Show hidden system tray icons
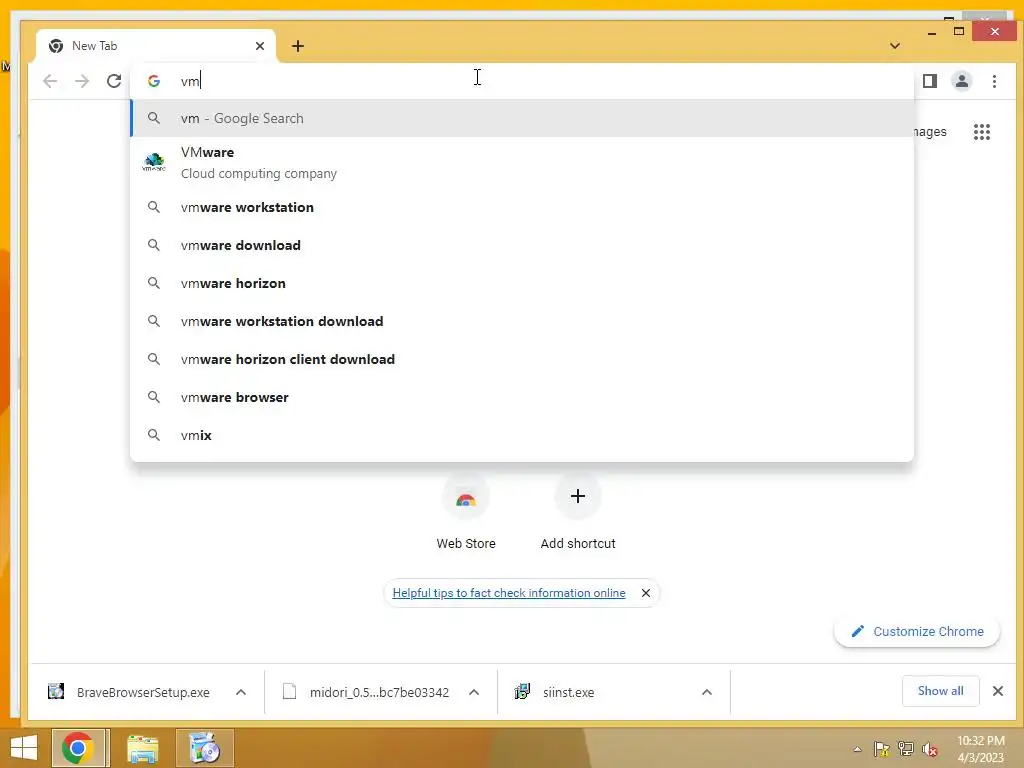The width and height of the screenshot is (1024, 768). (857, 749)
